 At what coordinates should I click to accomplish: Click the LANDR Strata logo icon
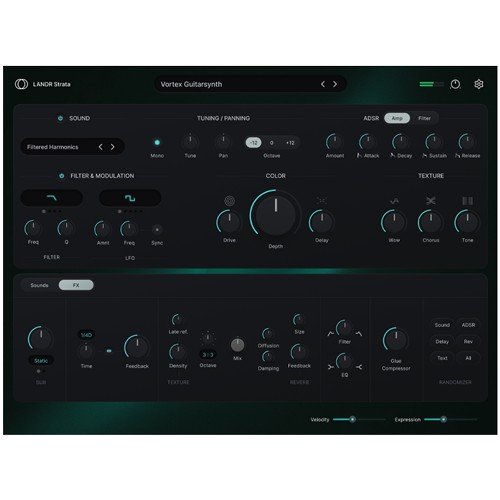(21, 84)
